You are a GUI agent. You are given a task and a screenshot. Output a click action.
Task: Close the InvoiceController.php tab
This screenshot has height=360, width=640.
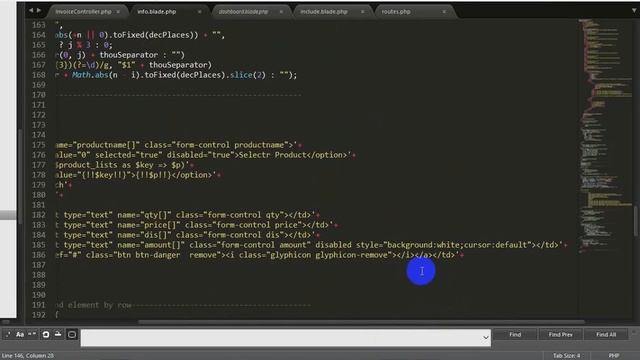coord(118,12)
